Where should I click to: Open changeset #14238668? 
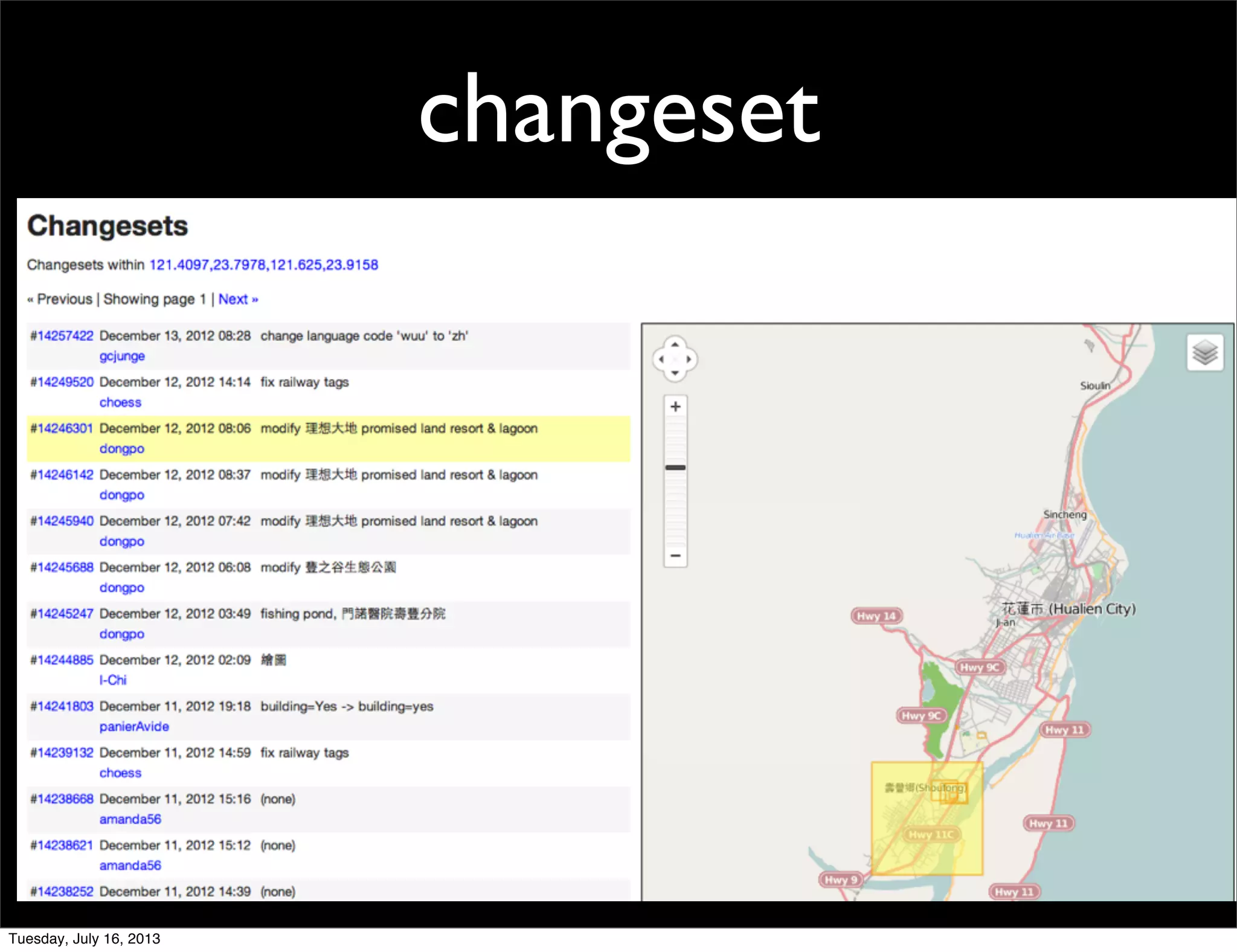click(x=62, y=799)
